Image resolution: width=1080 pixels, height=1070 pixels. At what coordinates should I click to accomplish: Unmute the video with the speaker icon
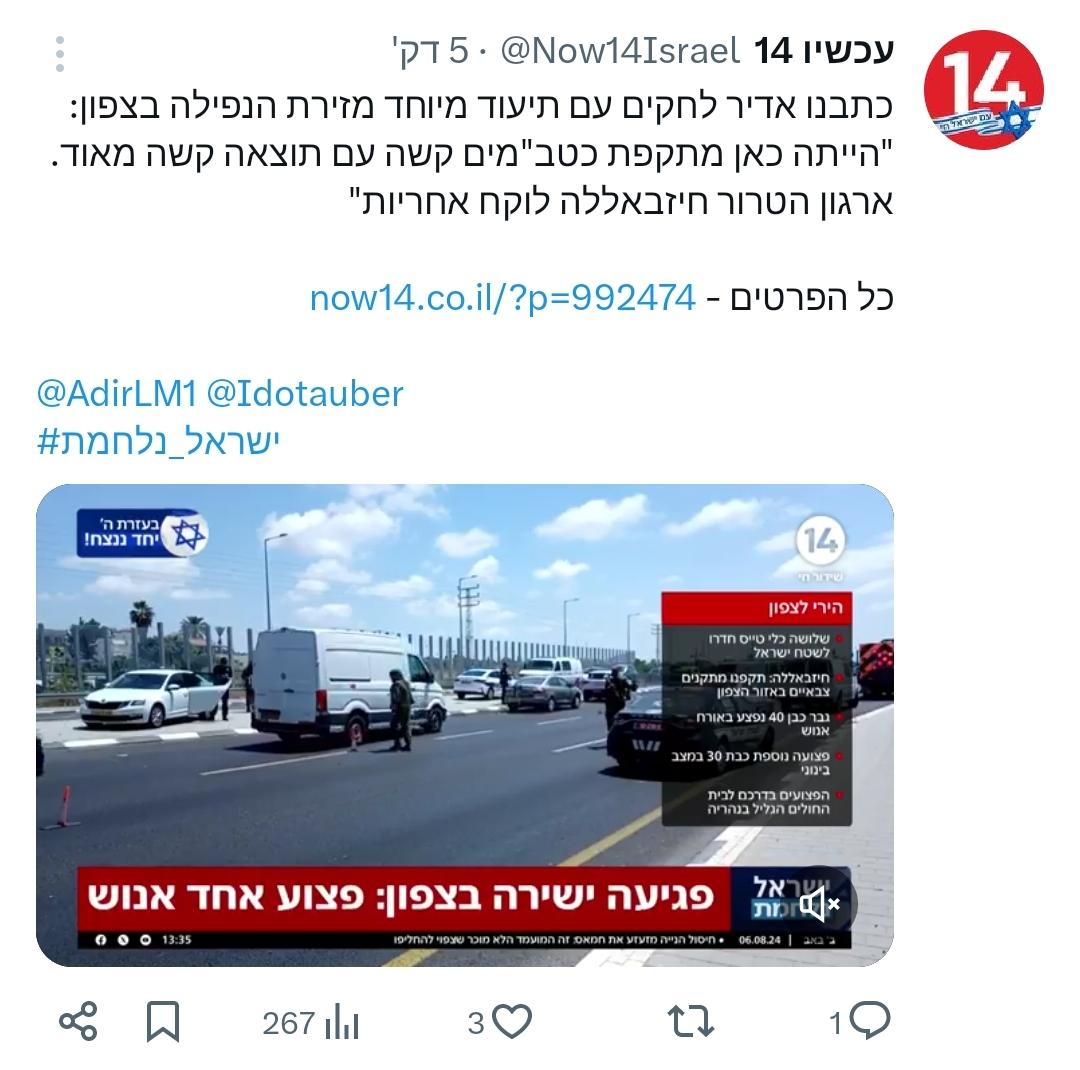pos(820,903)
